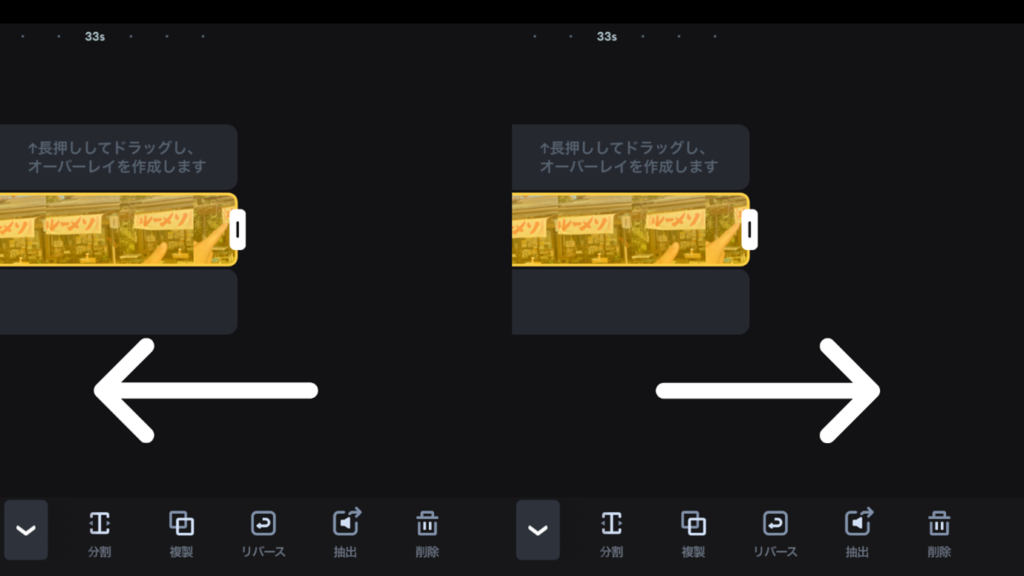Tap the 抽出 extract icon in right panel
Image resolution: width=1024 pixels, height=576 pixels.
(857, 534)
